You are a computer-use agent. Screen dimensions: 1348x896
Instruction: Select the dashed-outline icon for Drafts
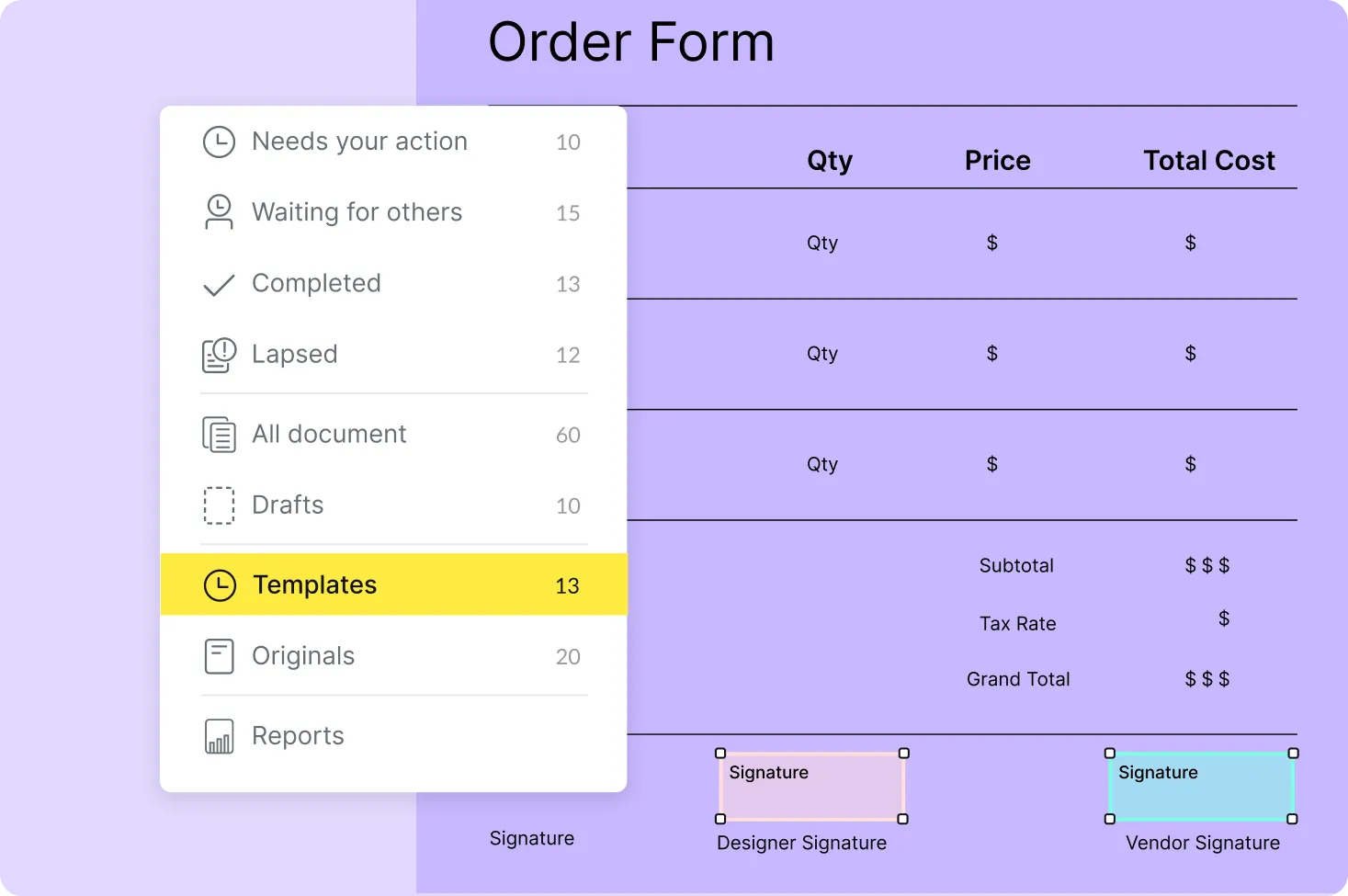point(219,505)
